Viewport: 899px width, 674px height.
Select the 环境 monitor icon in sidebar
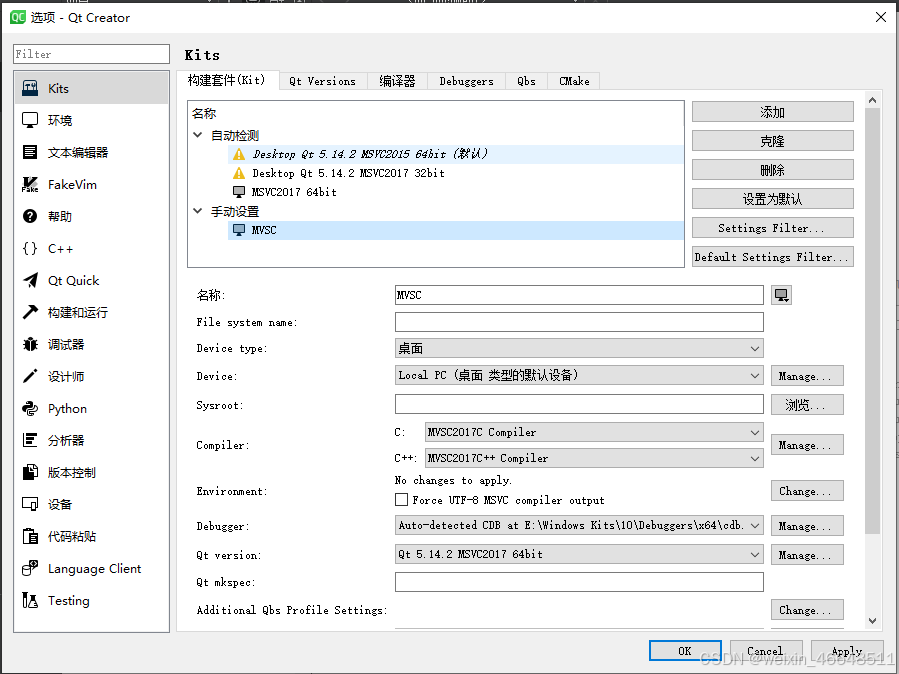coord(30,120)
